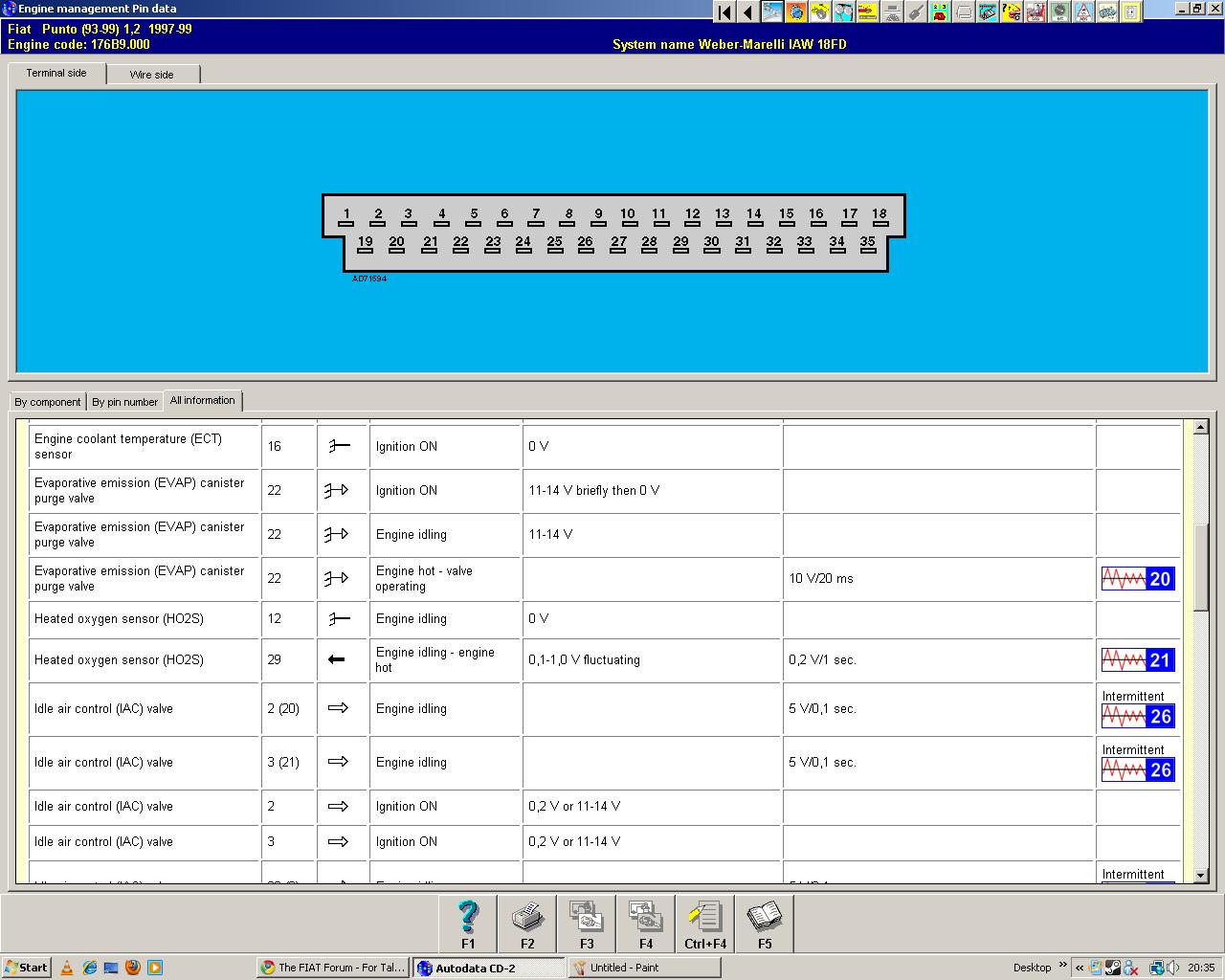The height and width of the screenshot is (980, 1225).
Task: Click pin 12 on the connector diagram
Action: click(x=692, y=216)
